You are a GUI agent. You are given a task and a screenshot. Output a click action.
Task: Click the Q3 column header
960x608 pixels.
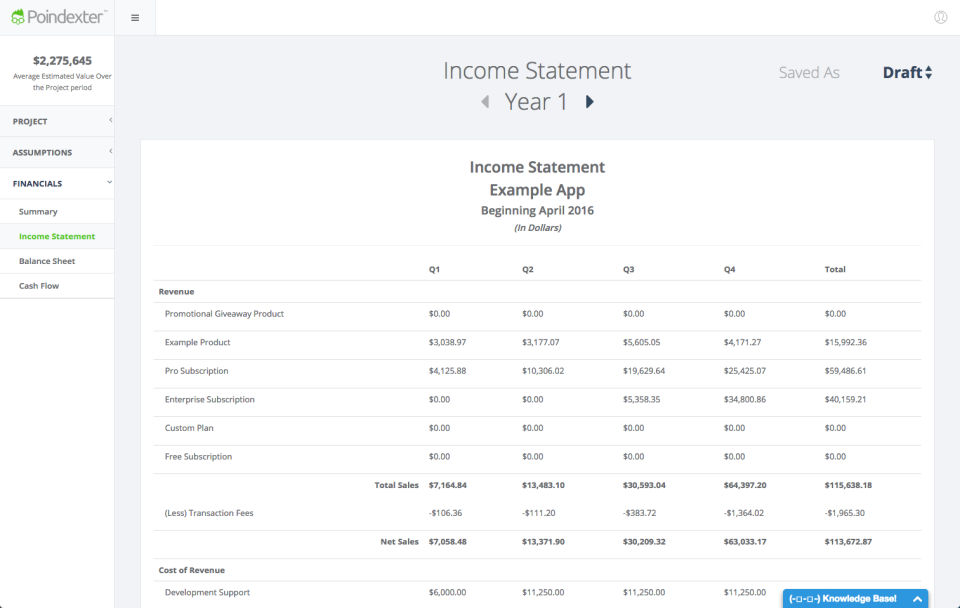click(629, 269)
